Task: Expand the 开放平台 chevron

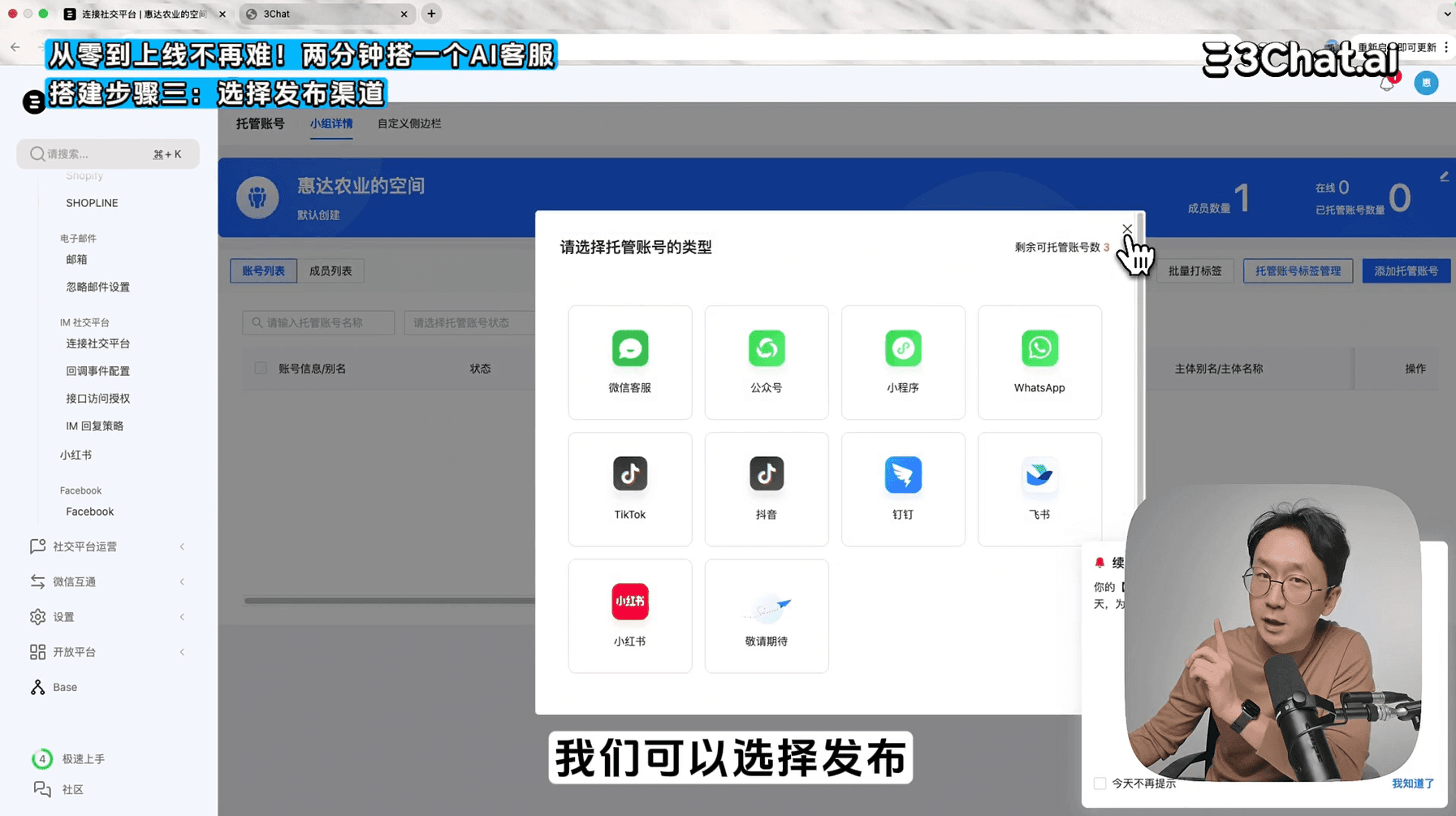Action: 182,652
